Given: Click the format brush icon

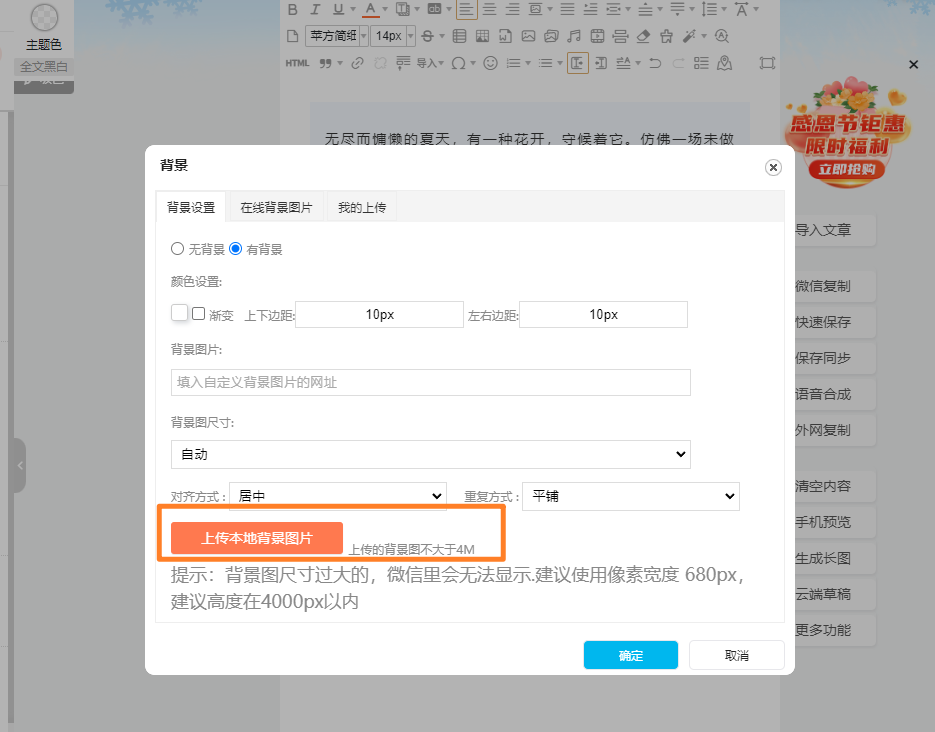Looking at the screenshot, I should (666, 36).
